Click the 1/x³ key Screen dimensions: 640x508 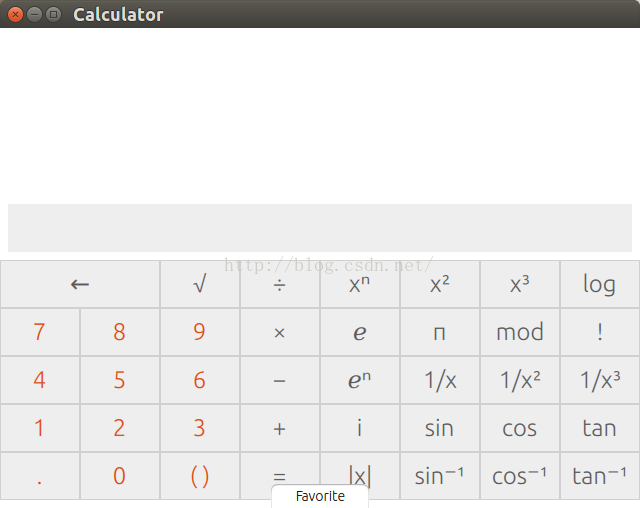click(x=600, y=380)
